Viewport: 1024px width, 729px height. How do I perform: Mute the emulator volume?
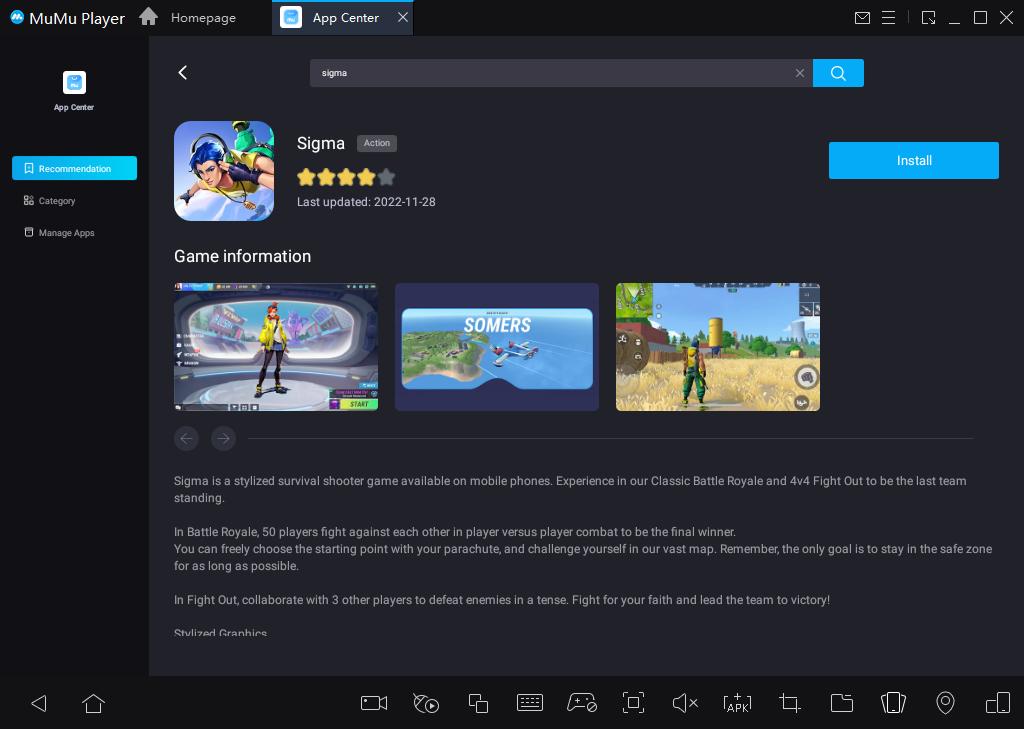pyautogui.click(x=685, y=703)
